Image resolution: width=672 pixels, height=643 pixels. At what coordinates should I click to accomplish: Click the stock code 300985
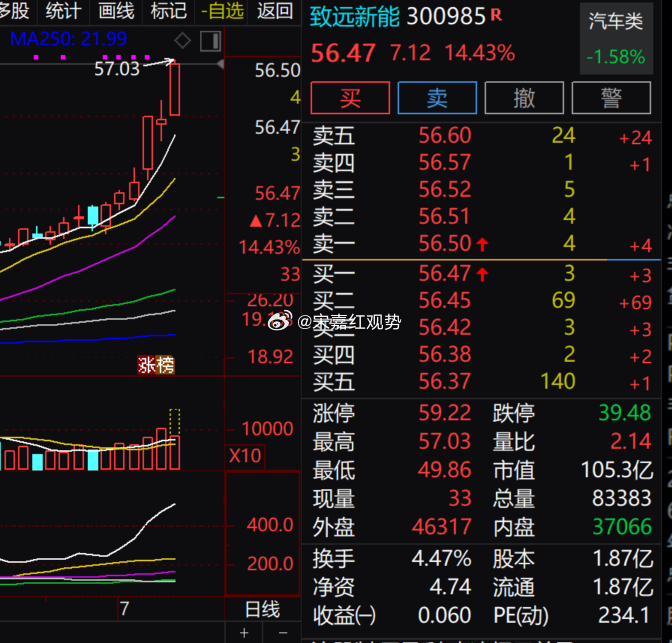(x=446, y=16)
